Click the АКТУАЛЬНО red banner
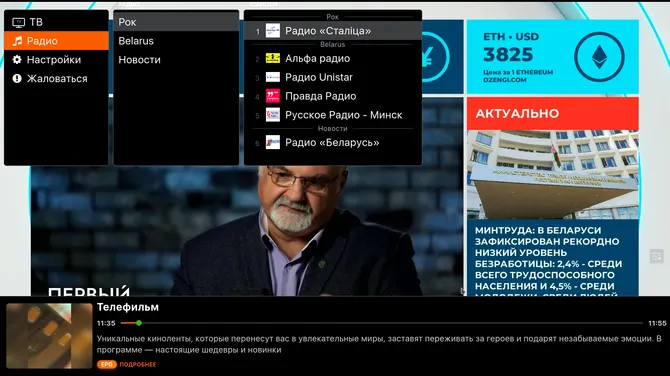 [x=552, y=113]
